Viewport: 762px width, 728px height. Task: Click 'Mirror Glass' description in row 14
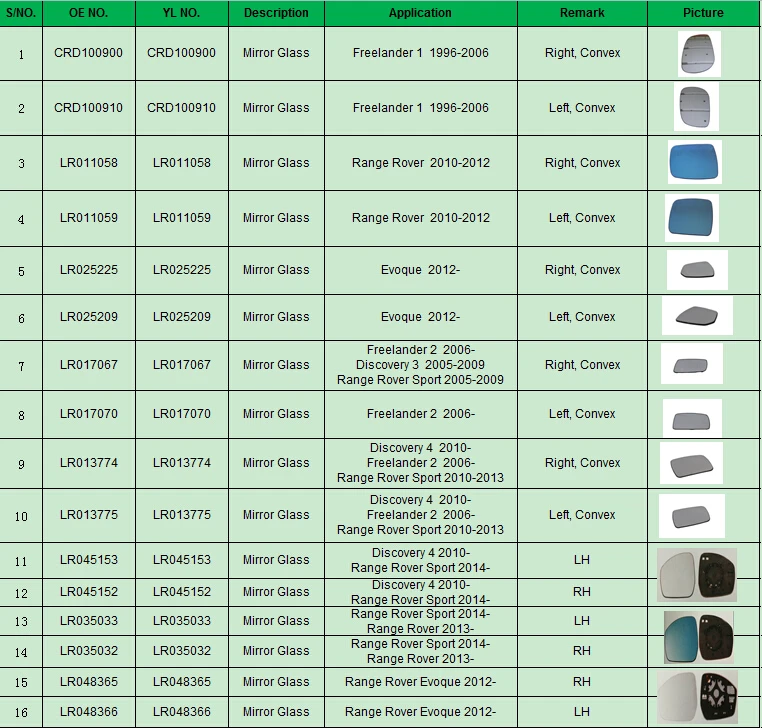pos(276,651)
